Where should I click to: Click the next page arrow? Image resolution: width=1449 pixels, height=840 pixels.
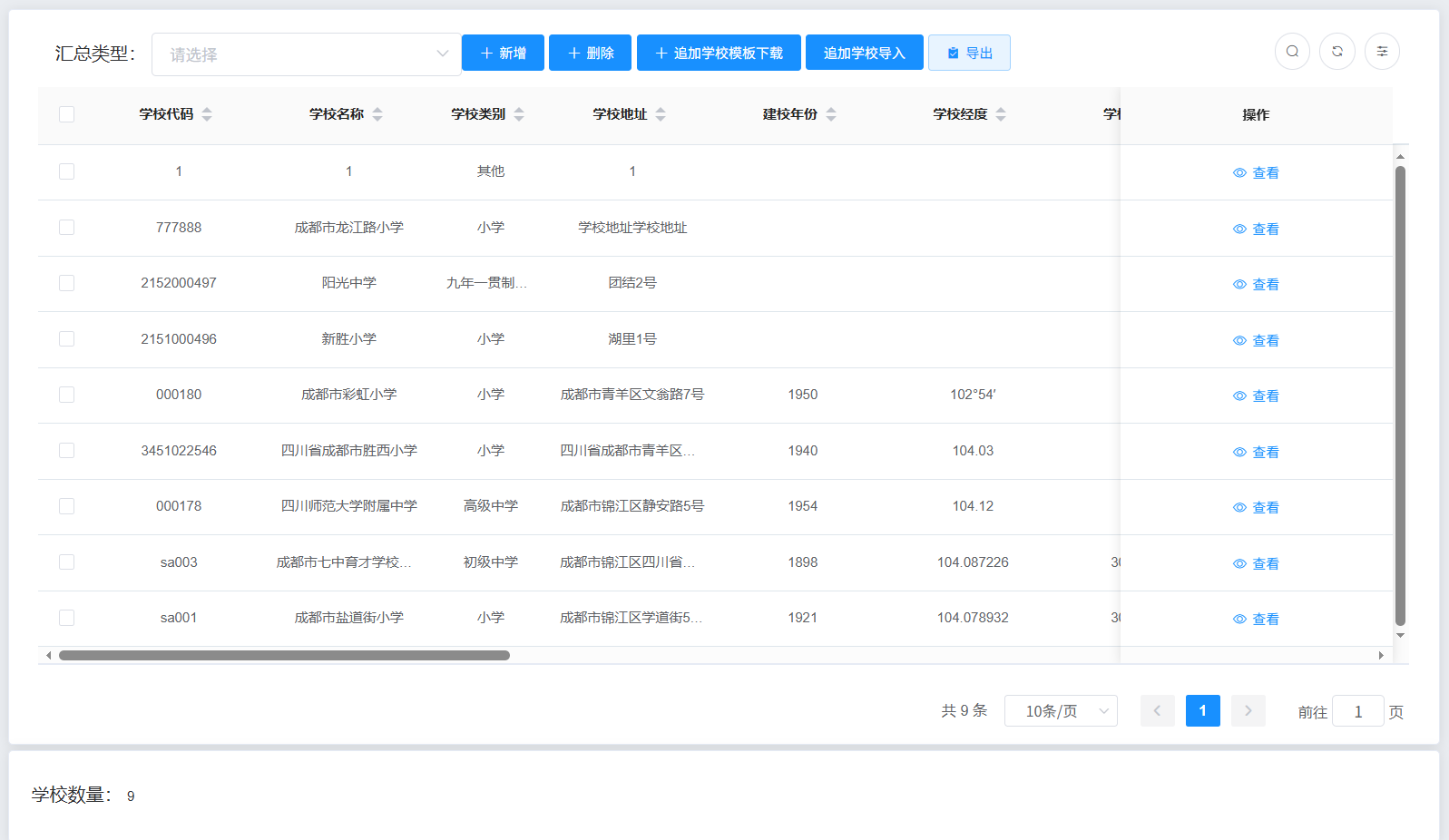[1248, 711]
